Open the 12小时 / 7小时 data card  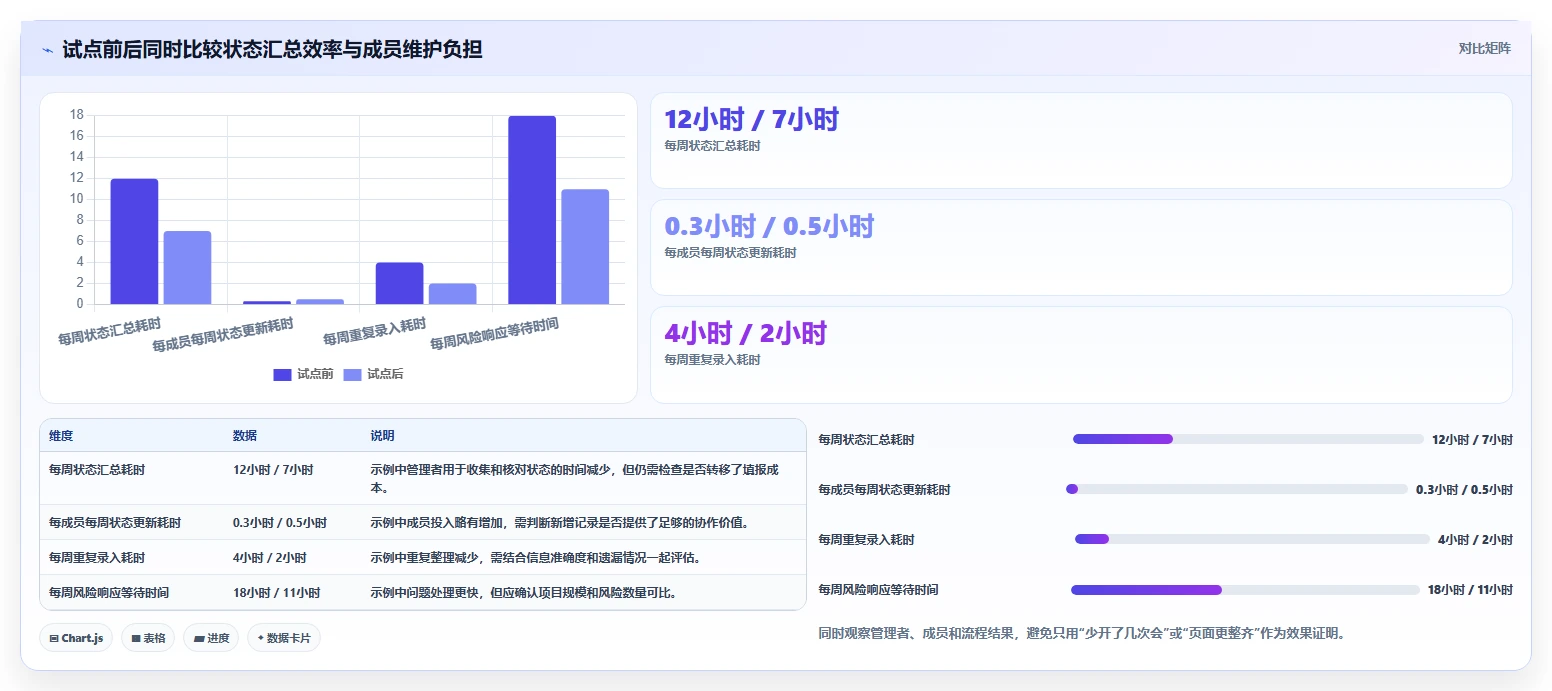click(x=1081, y=140)
